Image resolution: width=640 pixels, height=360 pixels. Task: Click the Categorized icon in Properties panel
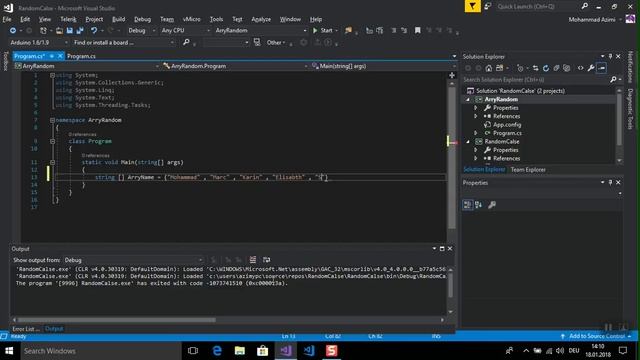pos(468,205)
